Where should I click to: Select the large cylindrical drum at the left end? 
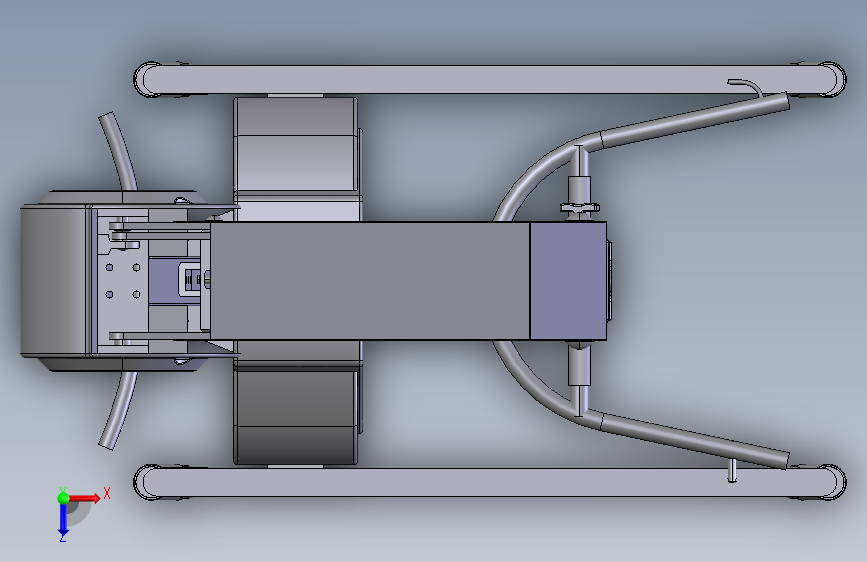click(x=55, y=280)
